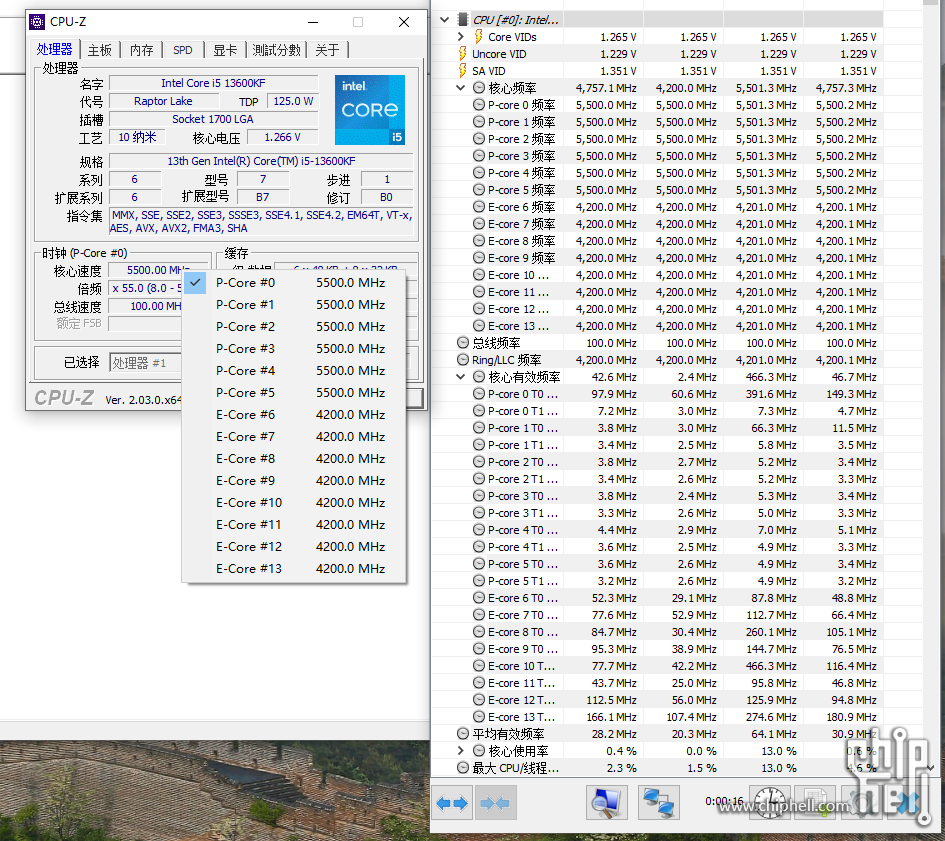Click the clock icon beside 平均有效频率

[x=463, y=734]
